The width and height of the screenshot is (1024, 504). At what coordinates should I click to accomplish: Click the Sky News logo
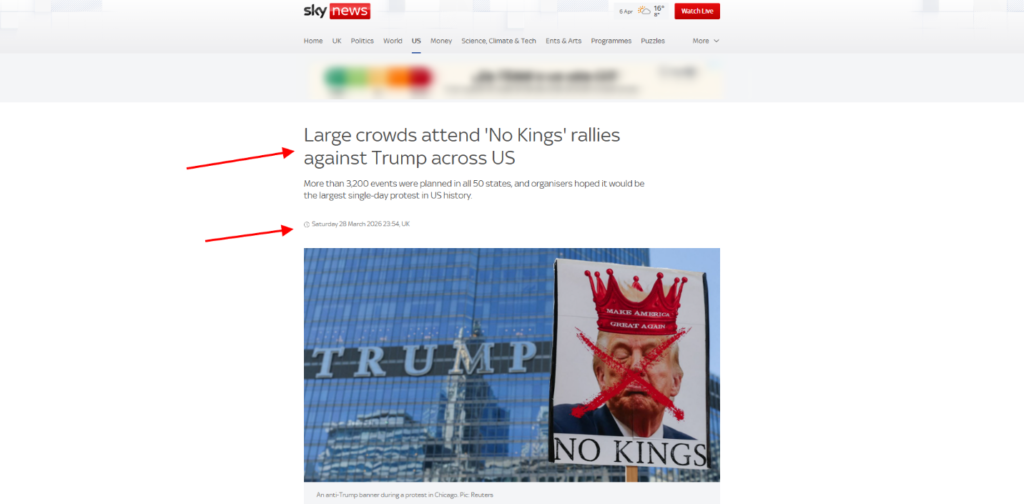click(337, 11)
